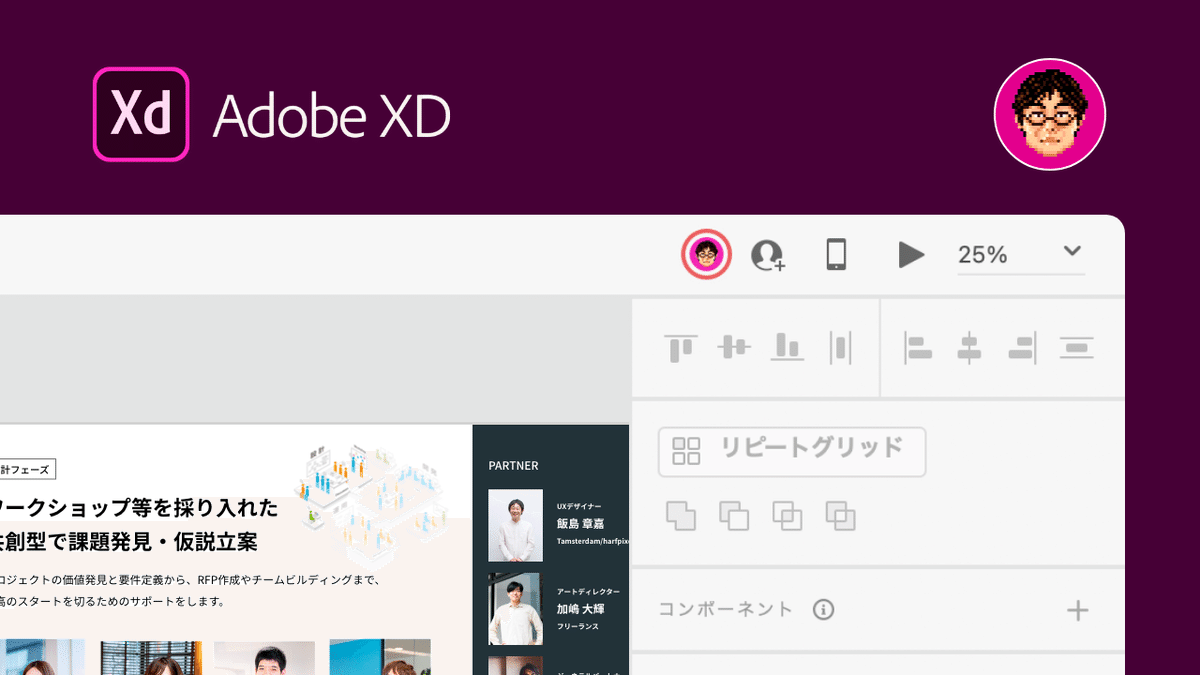This screenshot has width=1200, height=675.
Task: Select the photo of 飯島 章嘉
Action: coord(516,525)
